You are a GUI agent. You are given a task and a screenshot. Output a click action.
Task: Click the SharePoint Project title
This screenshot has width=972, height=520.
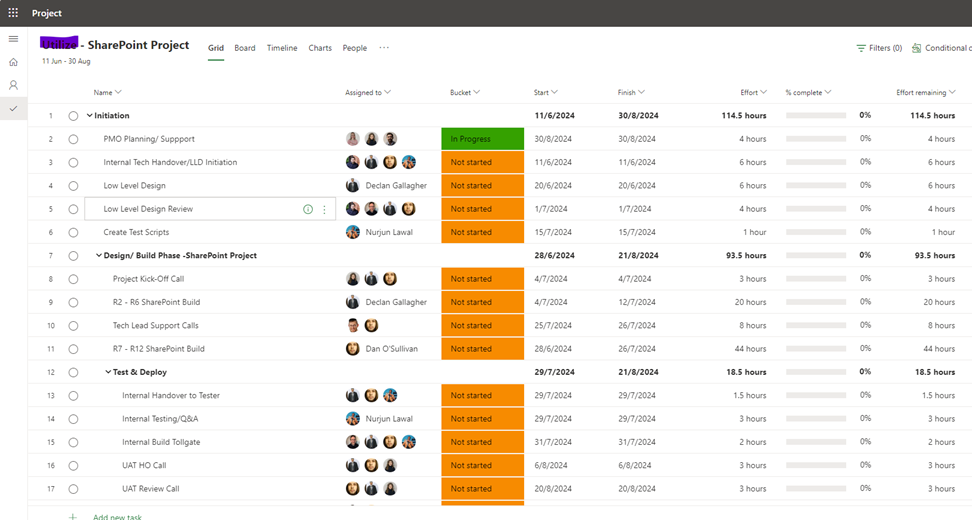pos(138,45)
